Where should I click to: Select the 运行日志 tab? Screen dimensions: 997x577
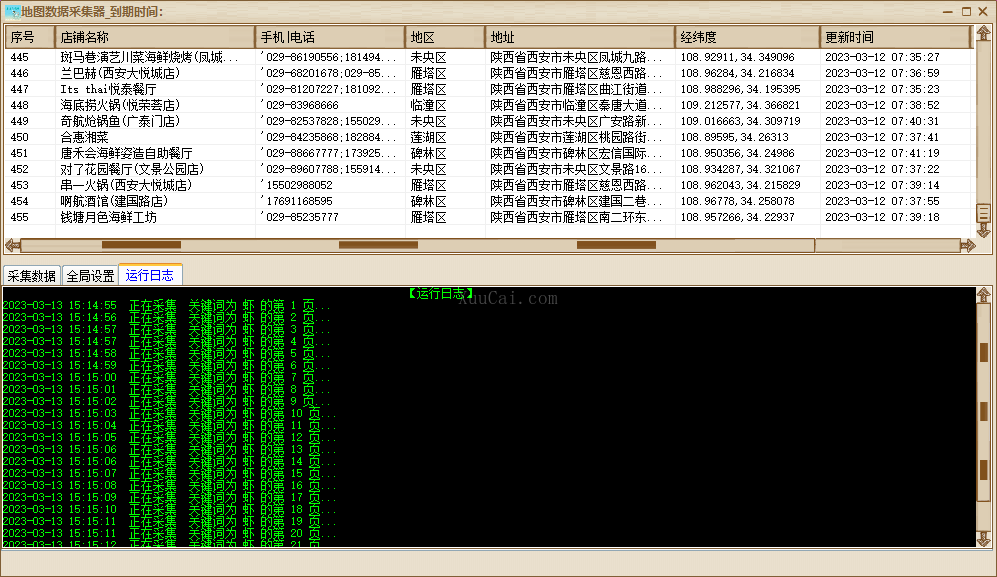pyautogui.click(x=150, y=276)
